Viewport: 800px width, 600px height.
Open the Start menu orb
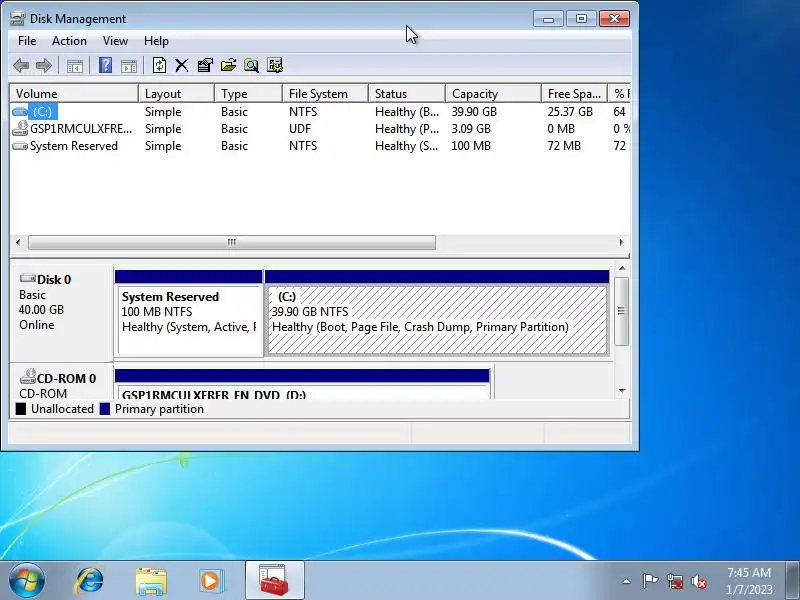tap(27, 581)
